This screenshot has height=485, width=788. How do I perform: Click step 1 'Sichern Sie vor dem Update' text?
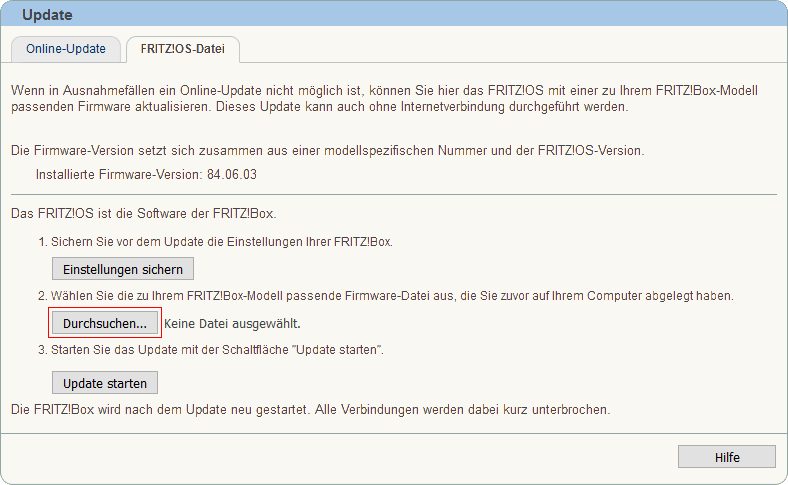coord(222,242)
